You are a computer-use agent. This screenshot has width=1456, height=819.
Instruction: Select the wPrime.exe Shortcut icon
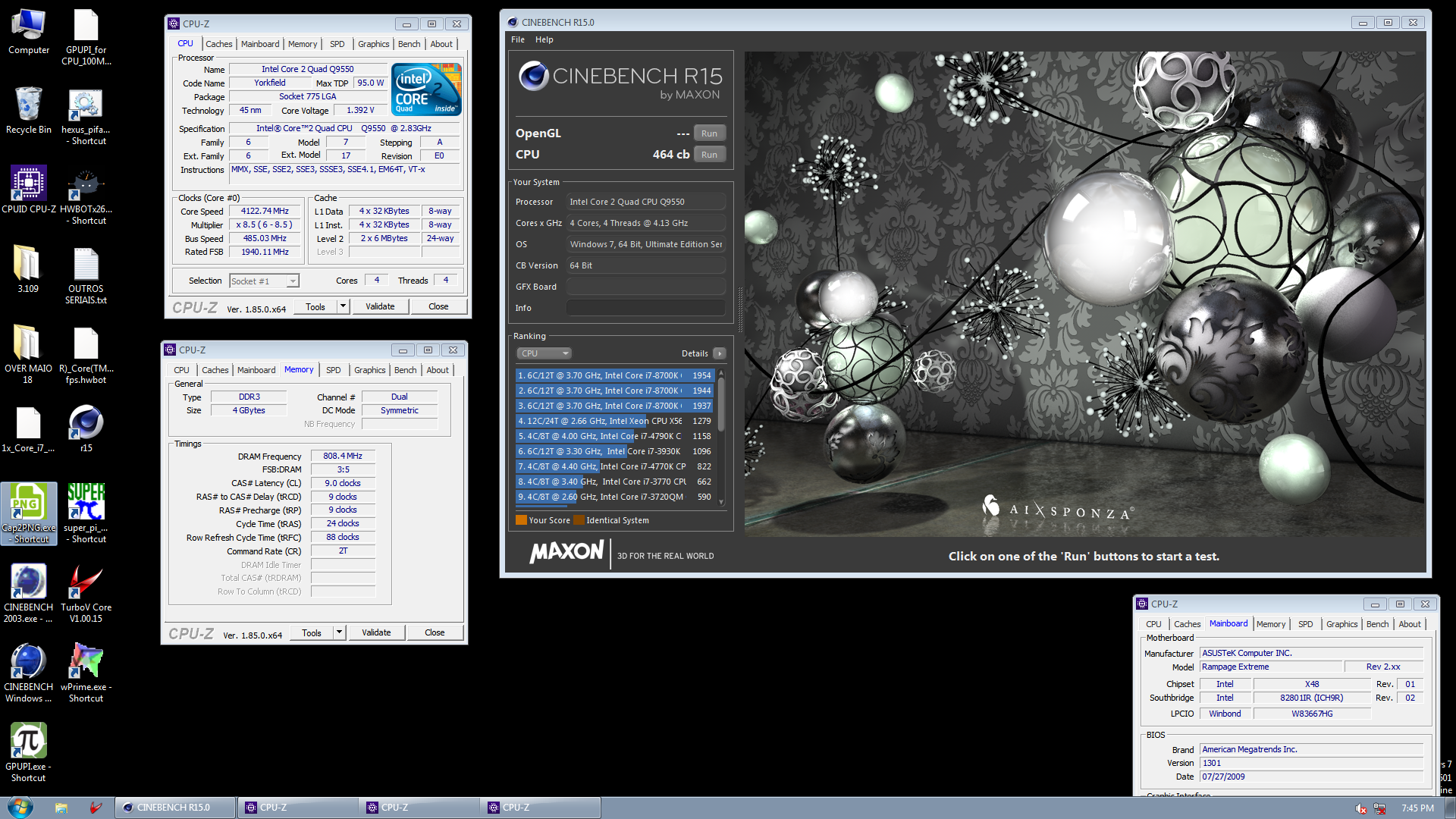[x=86, y=673]
